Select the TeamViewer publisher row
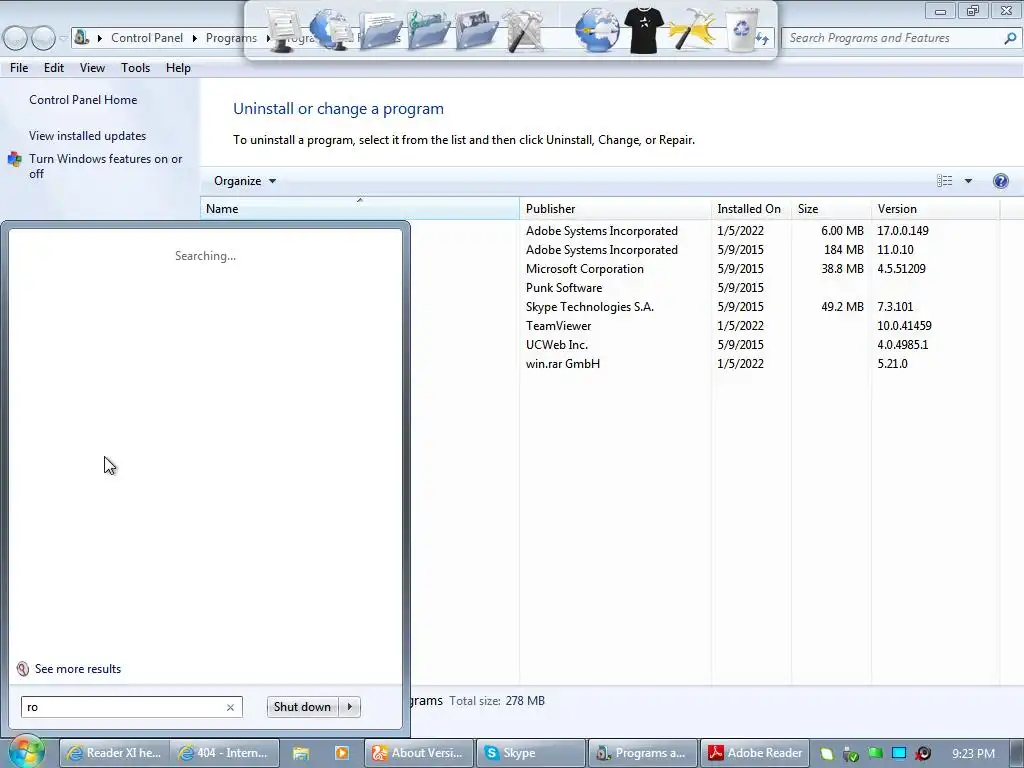 (x=558, y=325)
